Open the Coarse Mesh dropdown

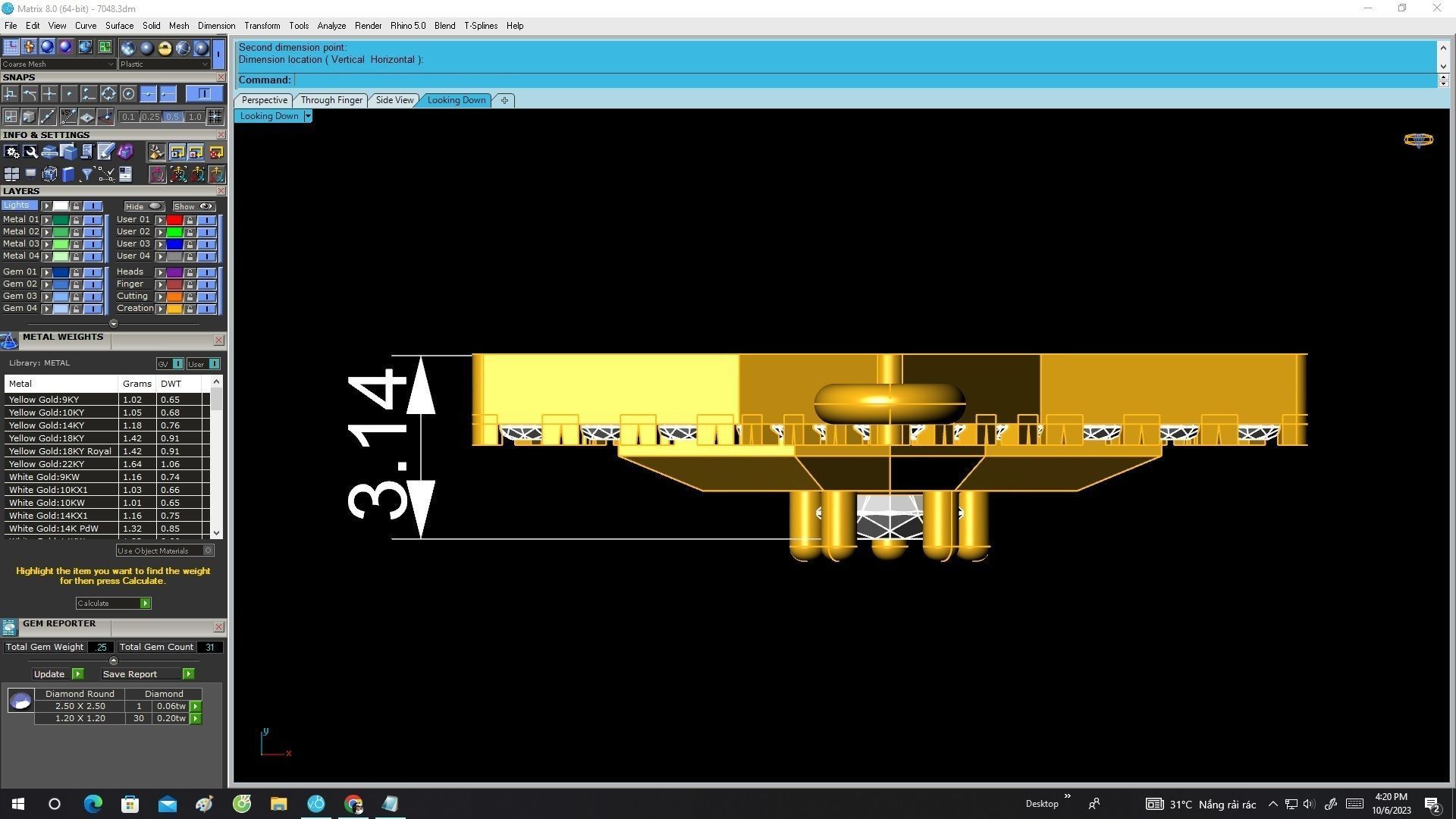click(x=111, y=64)
